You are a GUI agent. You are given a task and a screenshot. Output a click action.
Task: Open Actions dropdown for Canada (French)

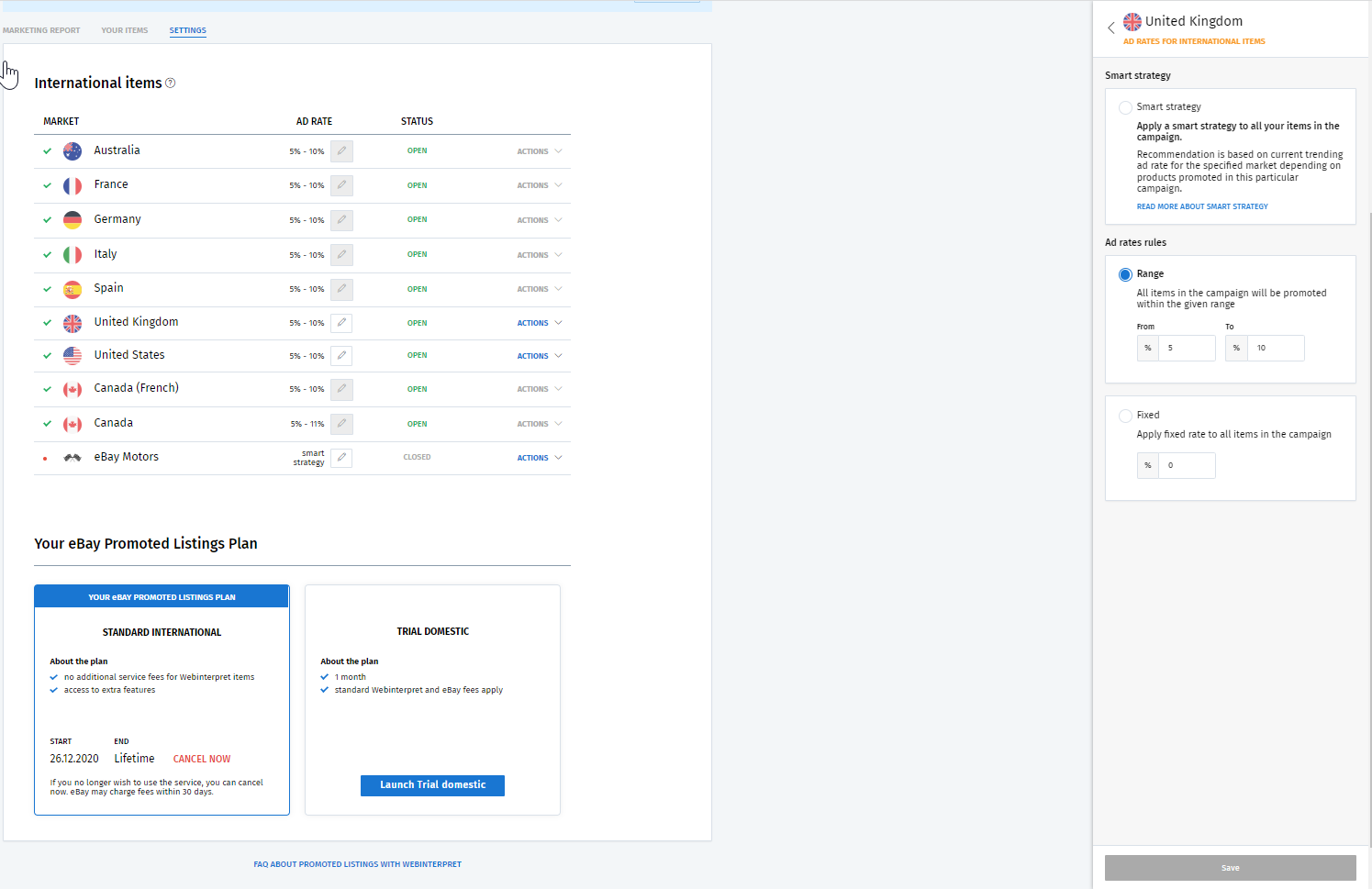(x=540, y=389)
